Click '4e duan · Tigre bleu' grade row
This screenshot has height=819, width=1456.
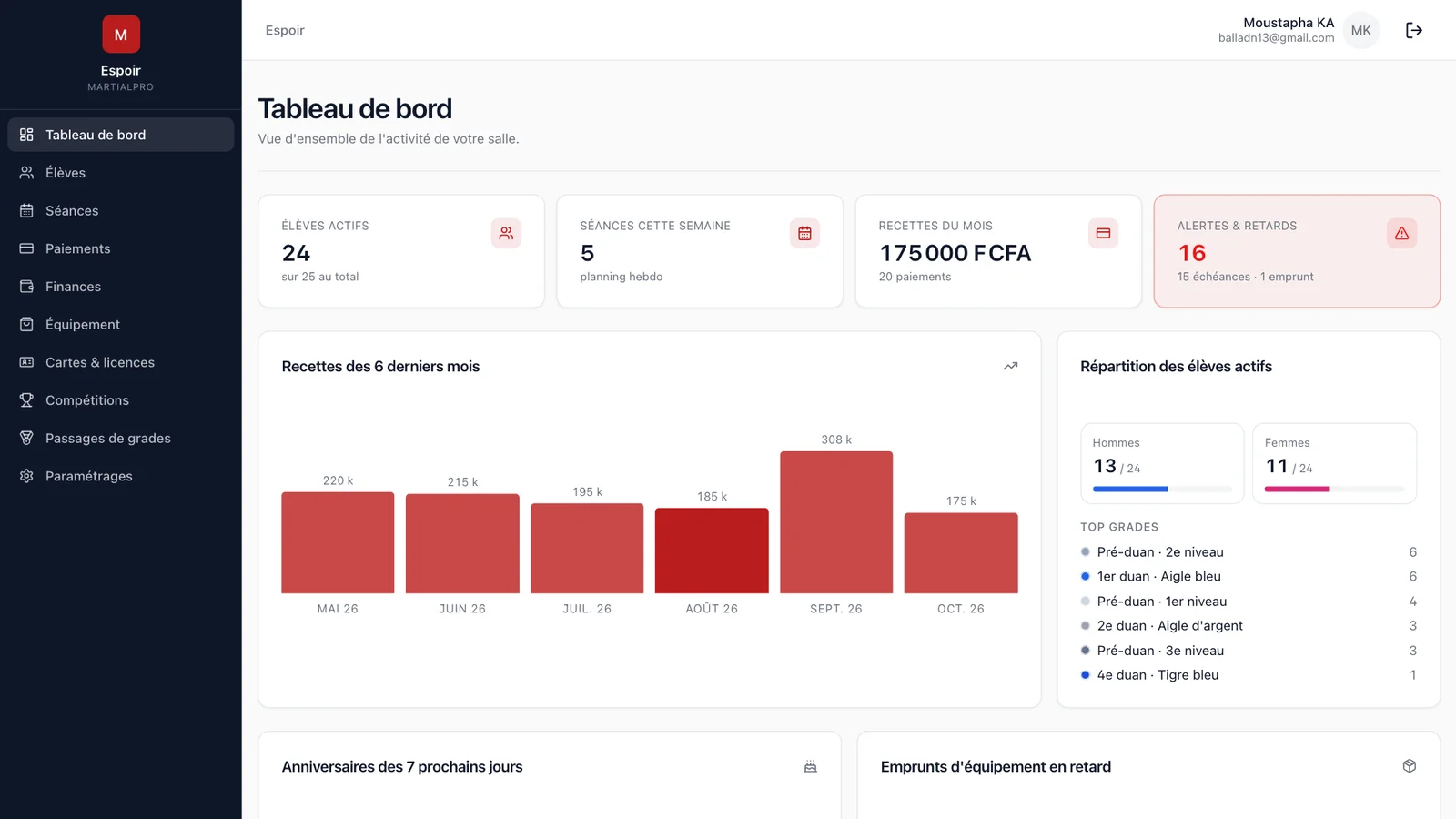(1249, 675)
